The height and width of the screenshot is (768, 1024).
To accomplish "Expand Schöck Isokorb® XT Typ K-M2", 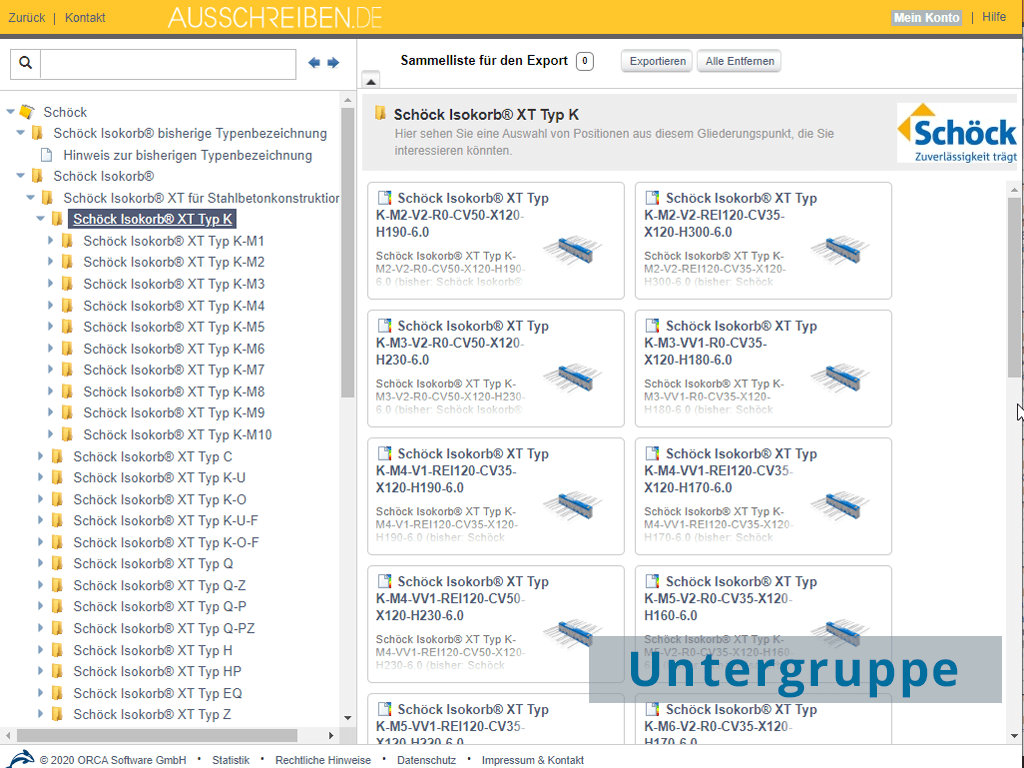I will [51, 262].
